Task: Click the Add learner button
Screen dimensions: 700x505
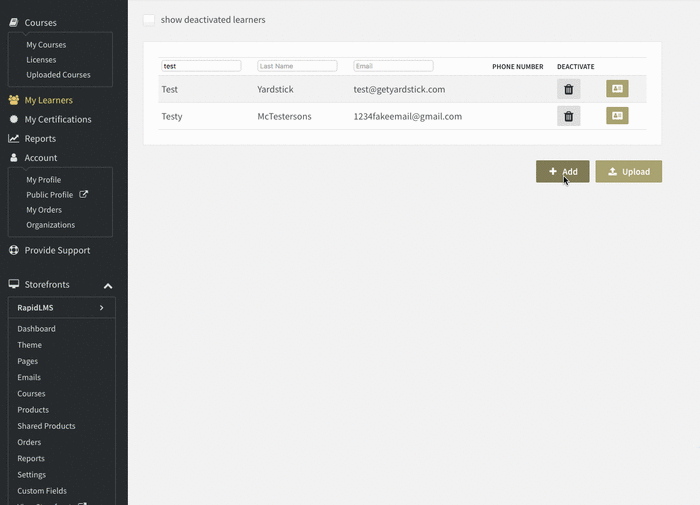Action: 562,171
